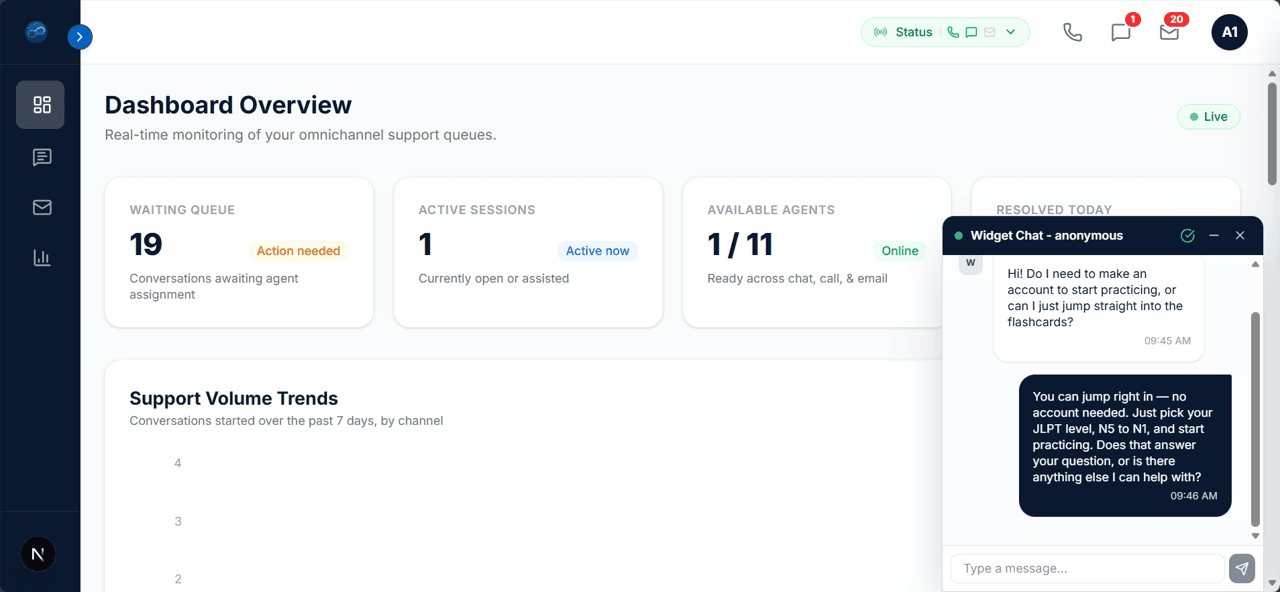This screenshot has width=1280, height=592.
Task: Open the conversations chat icon in sidebar
Action: 41,157
